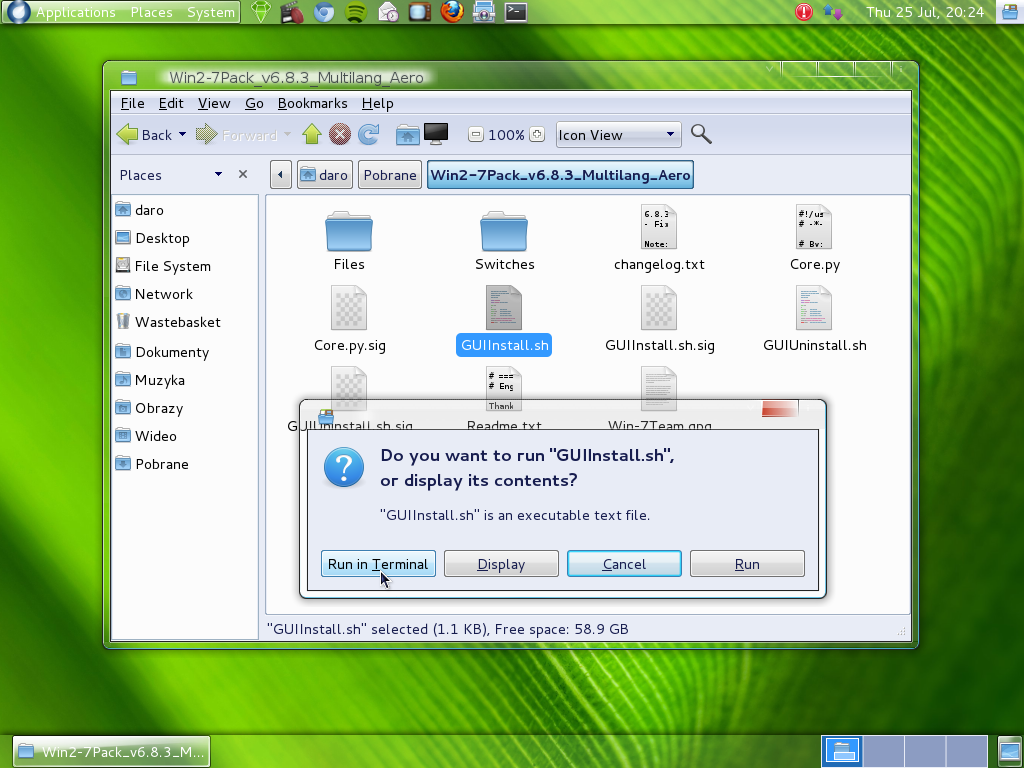
Task: Click the Reload toolbar icon
Action: coord(369,134)
